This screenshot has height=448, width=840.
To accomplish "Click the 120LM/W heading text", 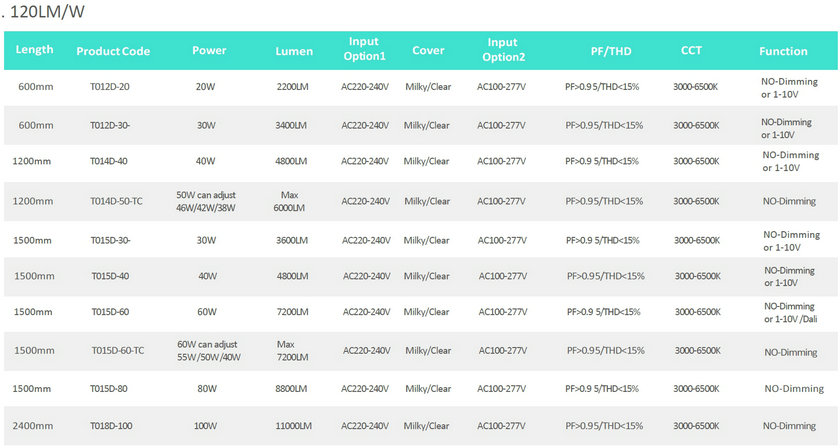I will pyautogui.click(x=47, y=12).
